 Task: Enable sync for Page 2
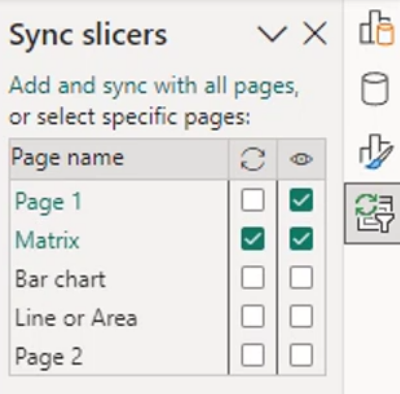253,355
